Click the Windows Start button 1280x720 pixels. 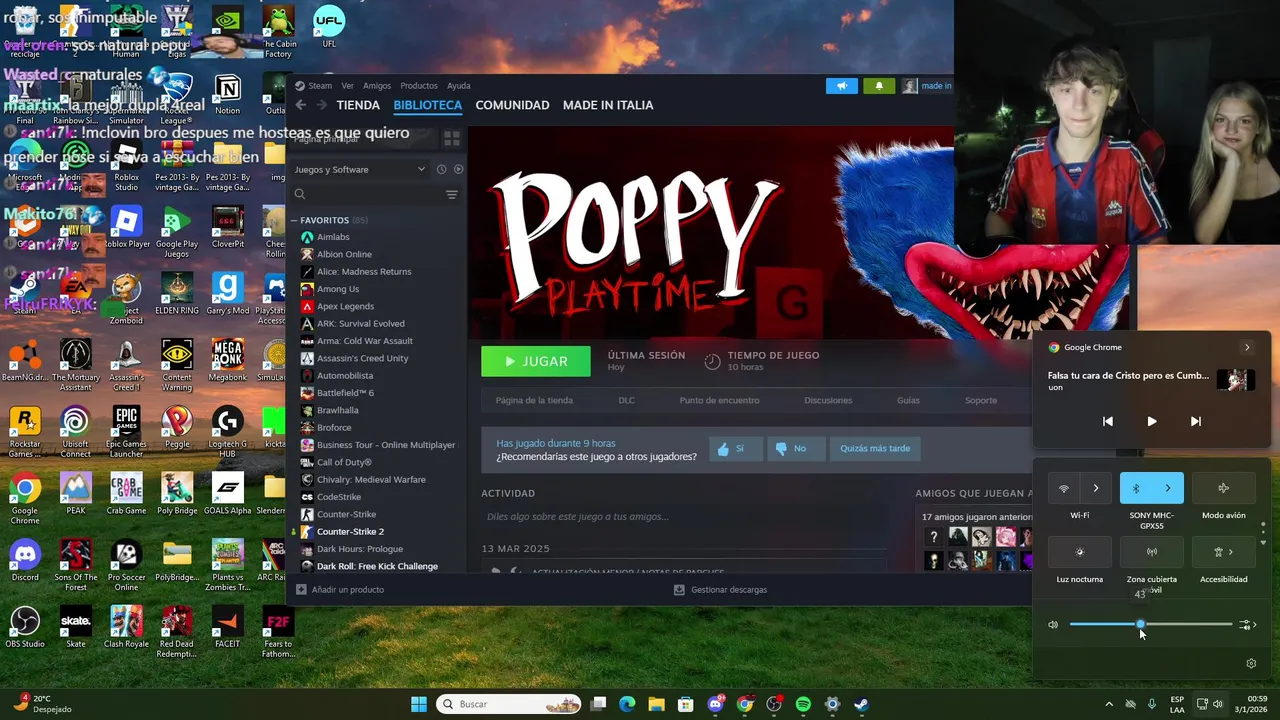coord(419,704)
